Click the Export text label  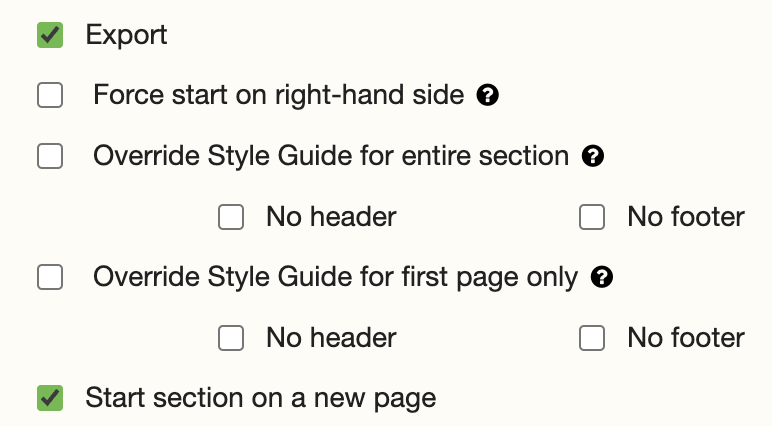click(127, 35)
